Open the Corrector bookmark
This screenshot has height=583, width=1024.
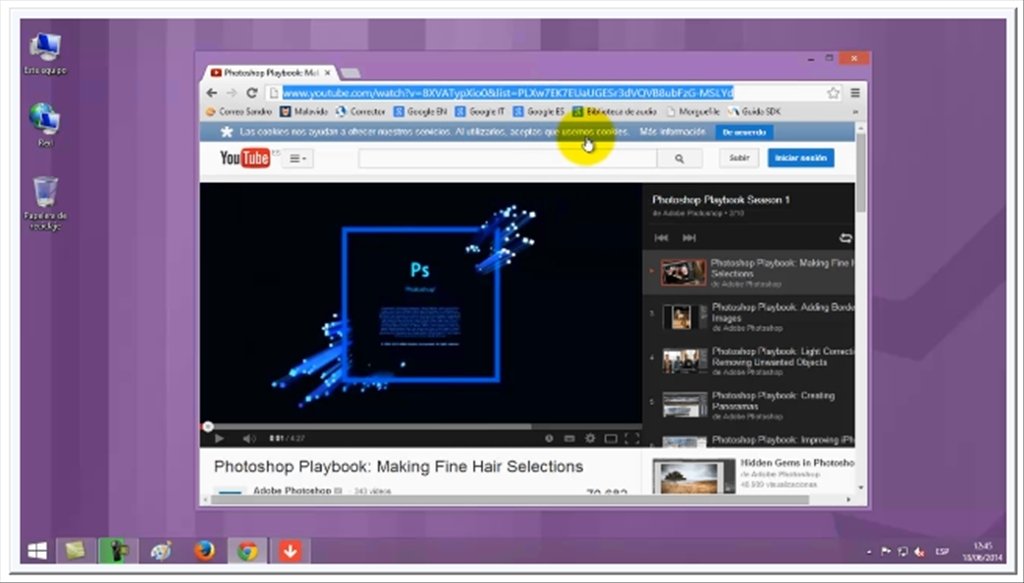(360, 112)
